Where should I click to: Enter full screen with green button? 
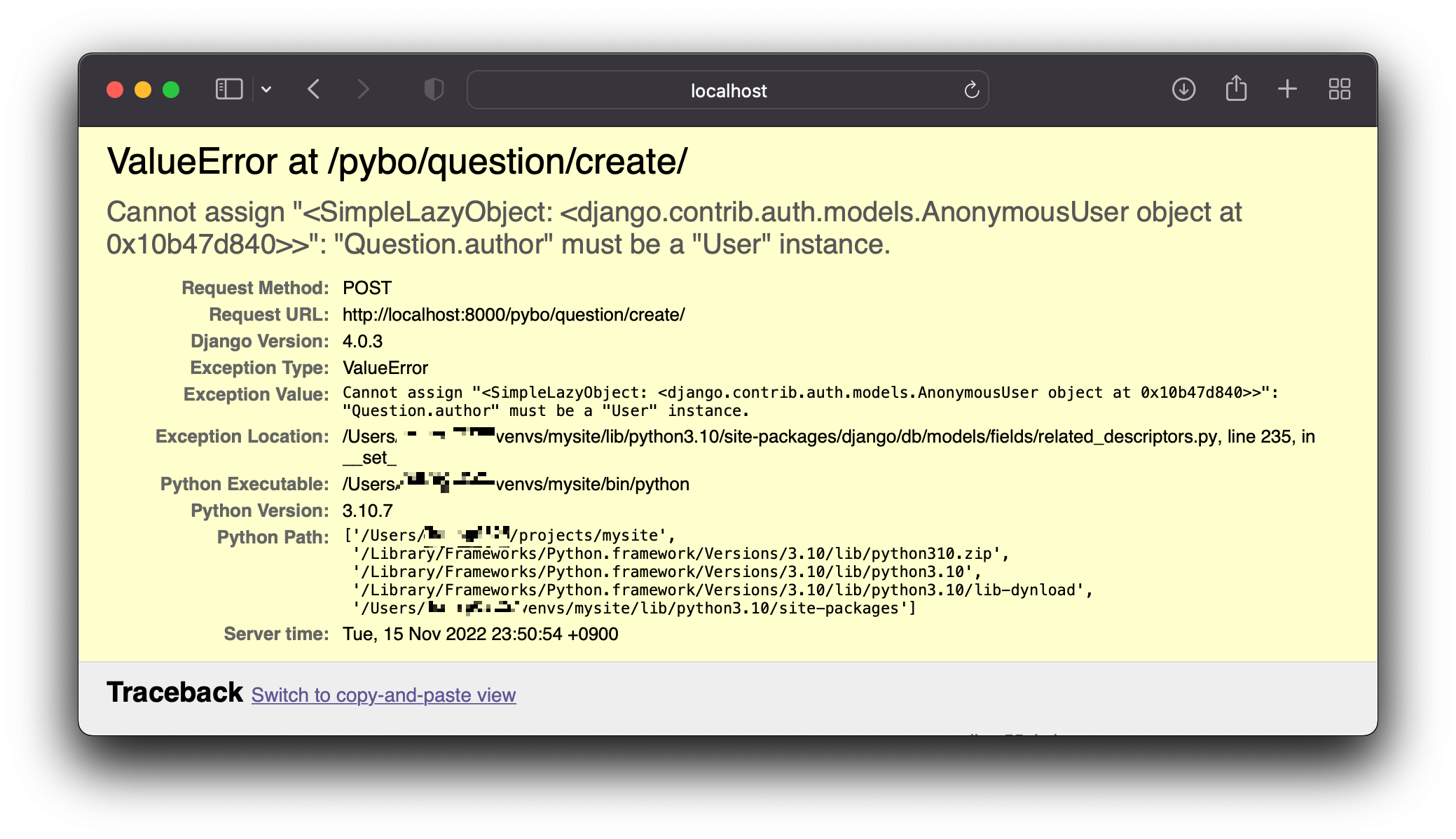[171, 90]
